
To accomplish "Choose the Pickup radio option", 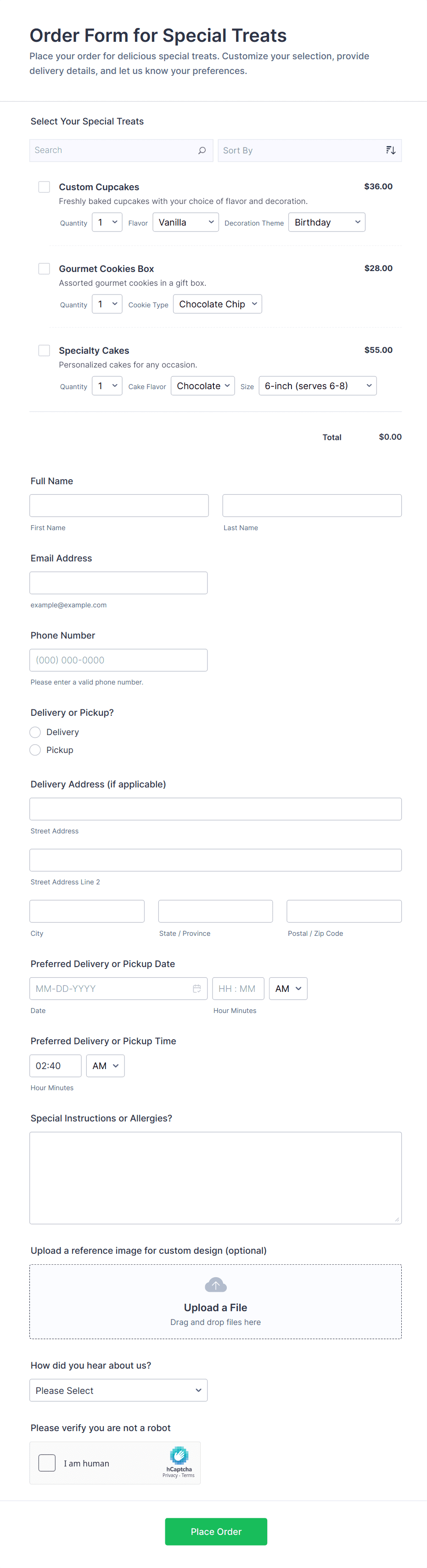I will point(35,750).
